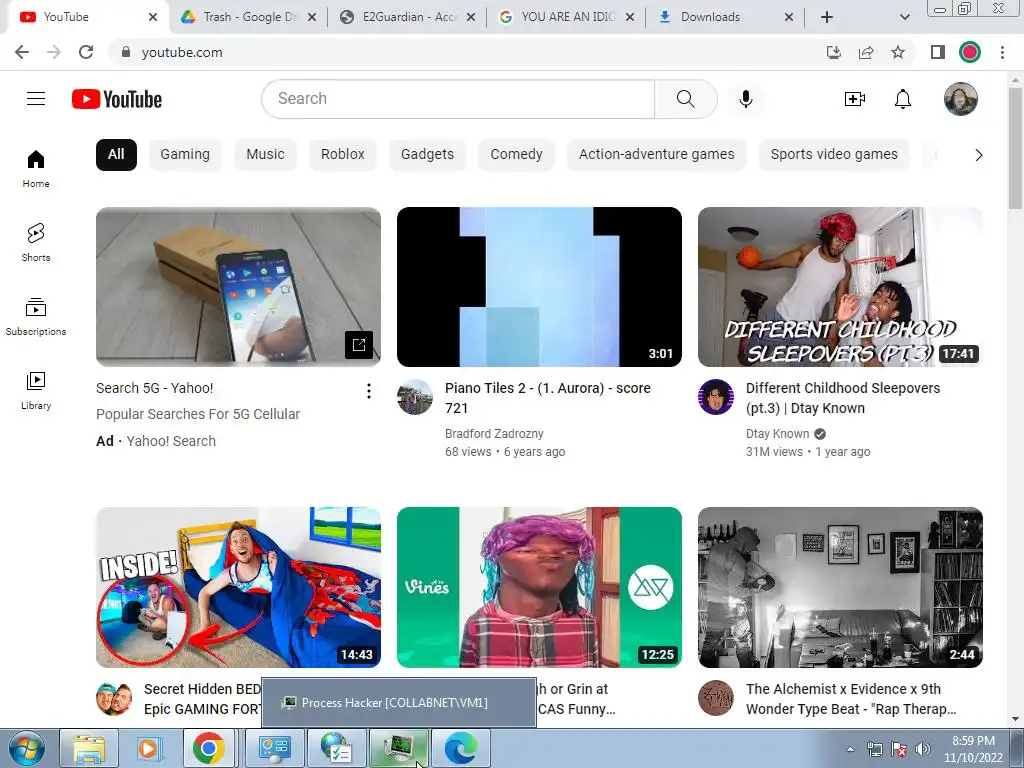Select the Gaming filter chip
The width and height of the screenshot is (1024, 768).
coord(185,155)
